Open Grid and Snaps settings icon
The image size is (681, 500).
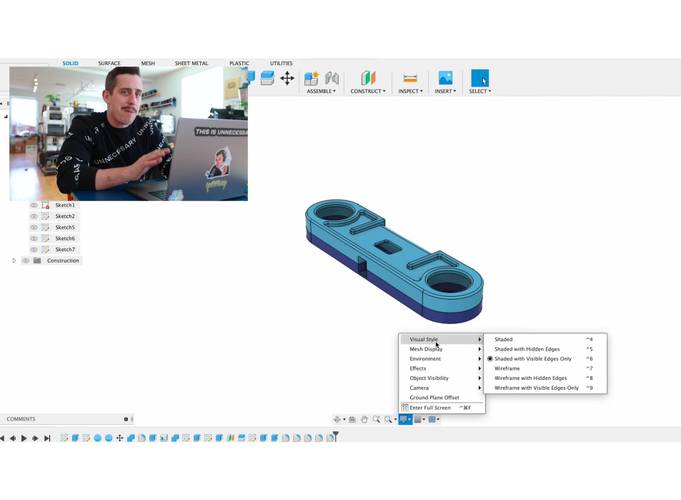[x=418, y=419]
